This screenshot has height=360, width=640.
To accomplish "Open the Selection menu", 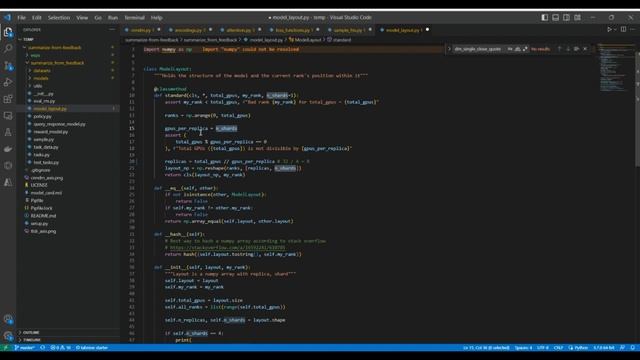I will (59, 18).
